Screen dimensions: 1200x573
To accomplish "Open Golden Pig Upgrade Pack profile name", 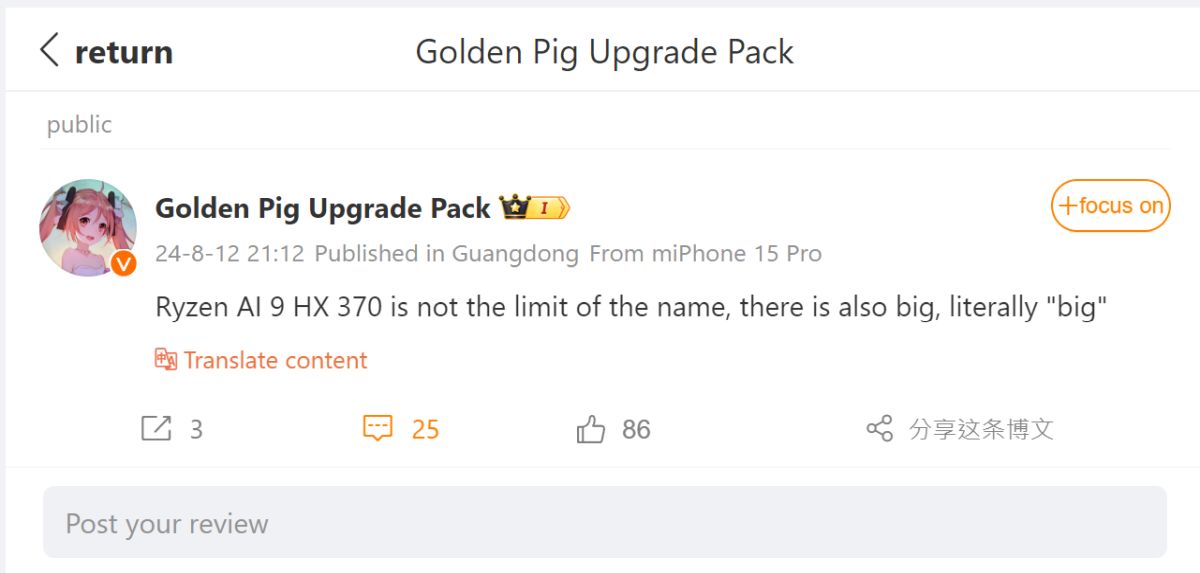I will (x=323, y=208).
